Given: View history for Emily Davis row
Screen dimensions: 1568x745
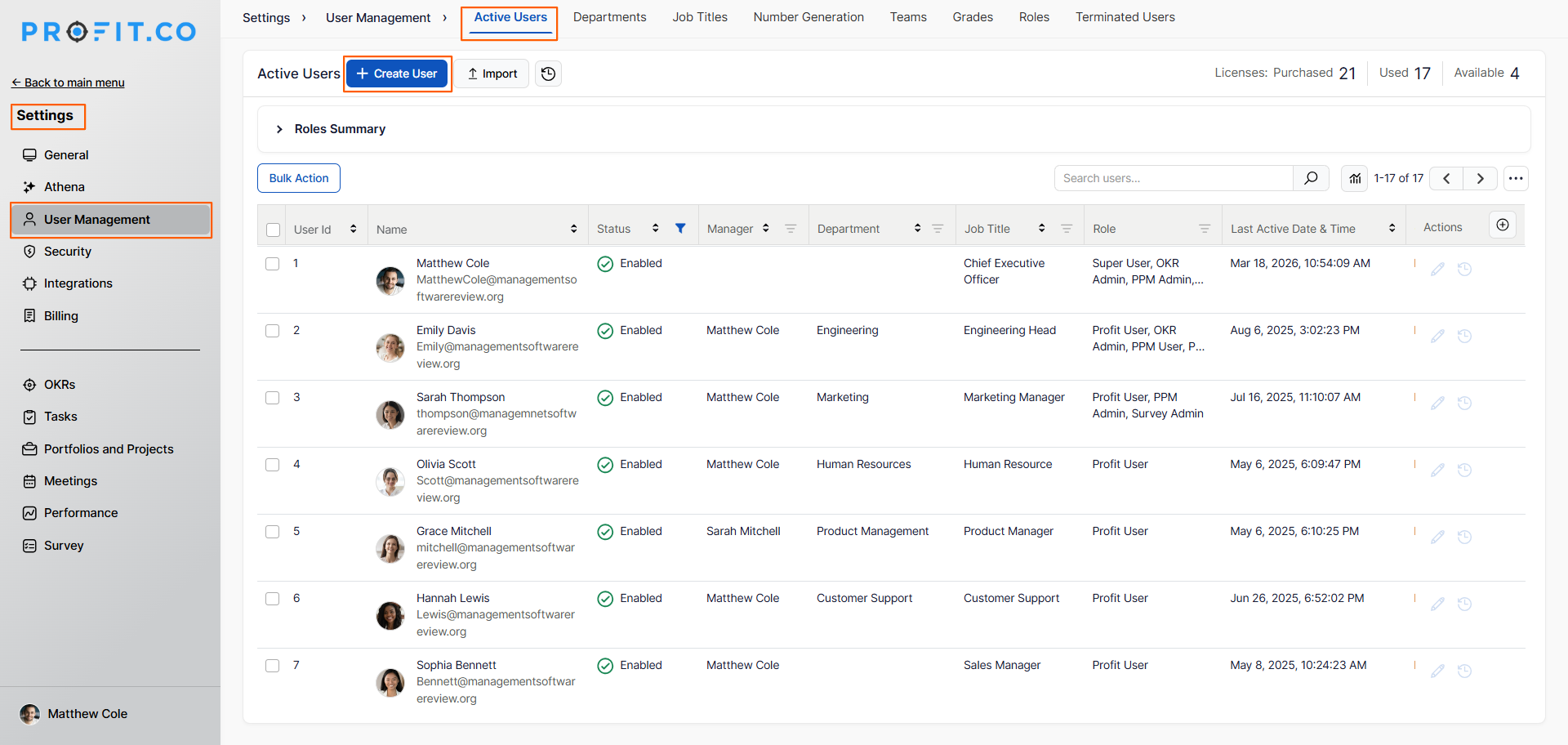Looking at the screenshot, I should click(1464, 337).
